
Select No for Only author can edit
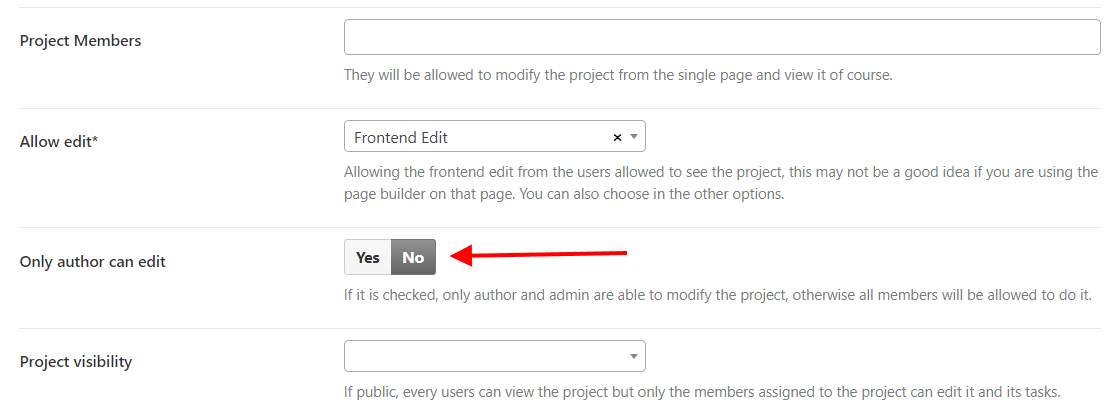[413, 257]
